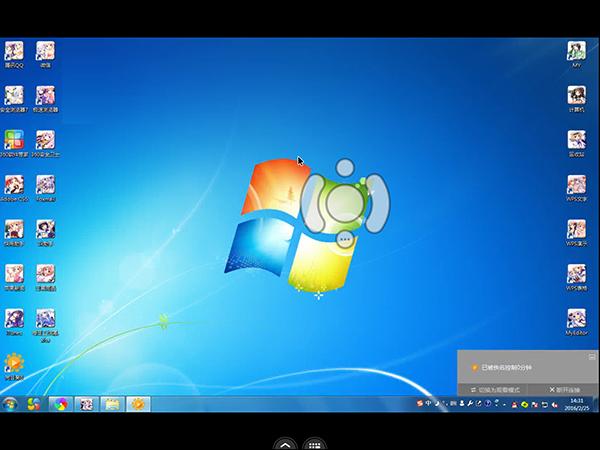Open the Action Center flag tray icon
This screenshot has width=600, height=450.
click(535, 405)
